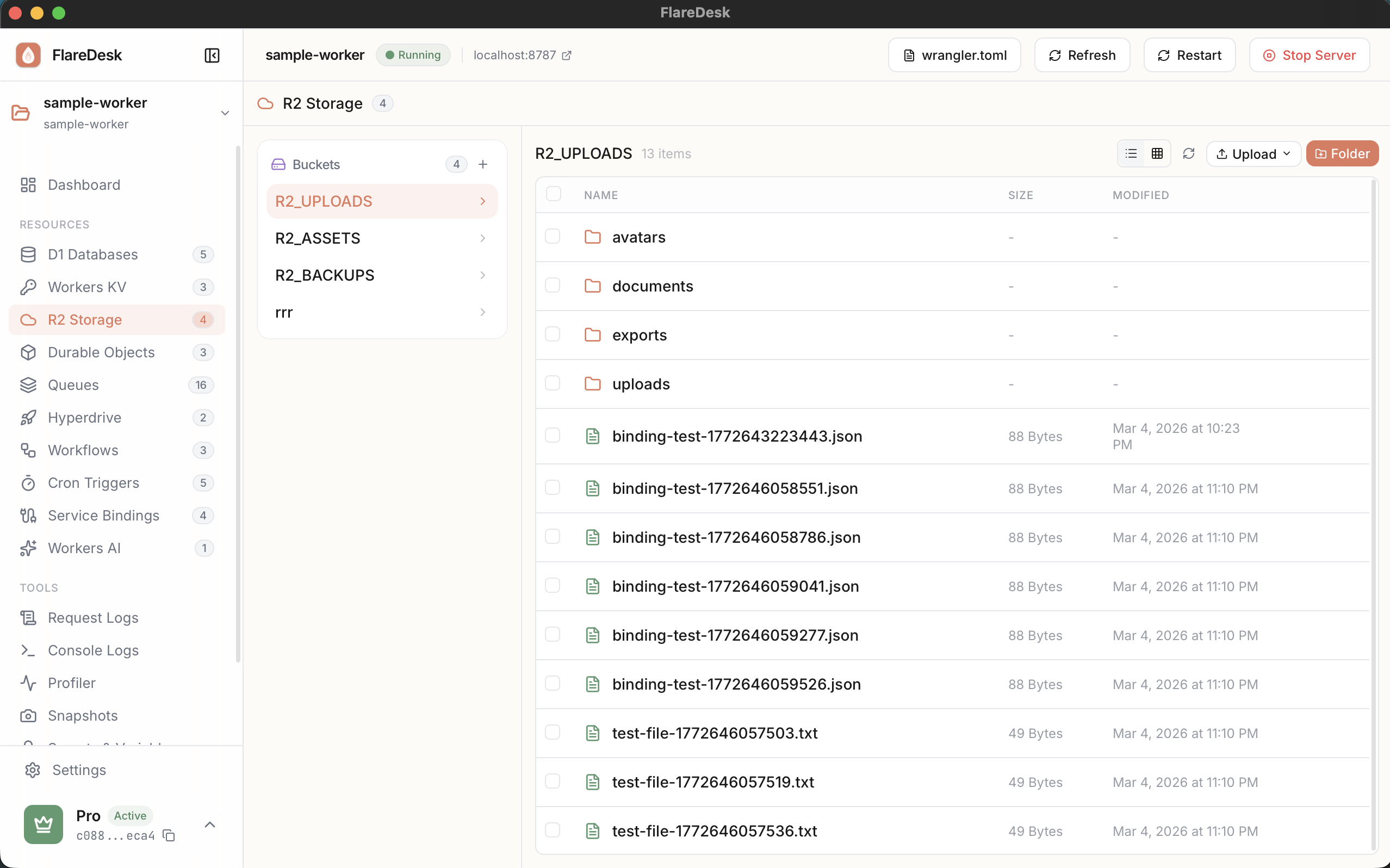Click the bucket refresh icon
The height and width of the screenshot is (868, 1390).
1189,153
